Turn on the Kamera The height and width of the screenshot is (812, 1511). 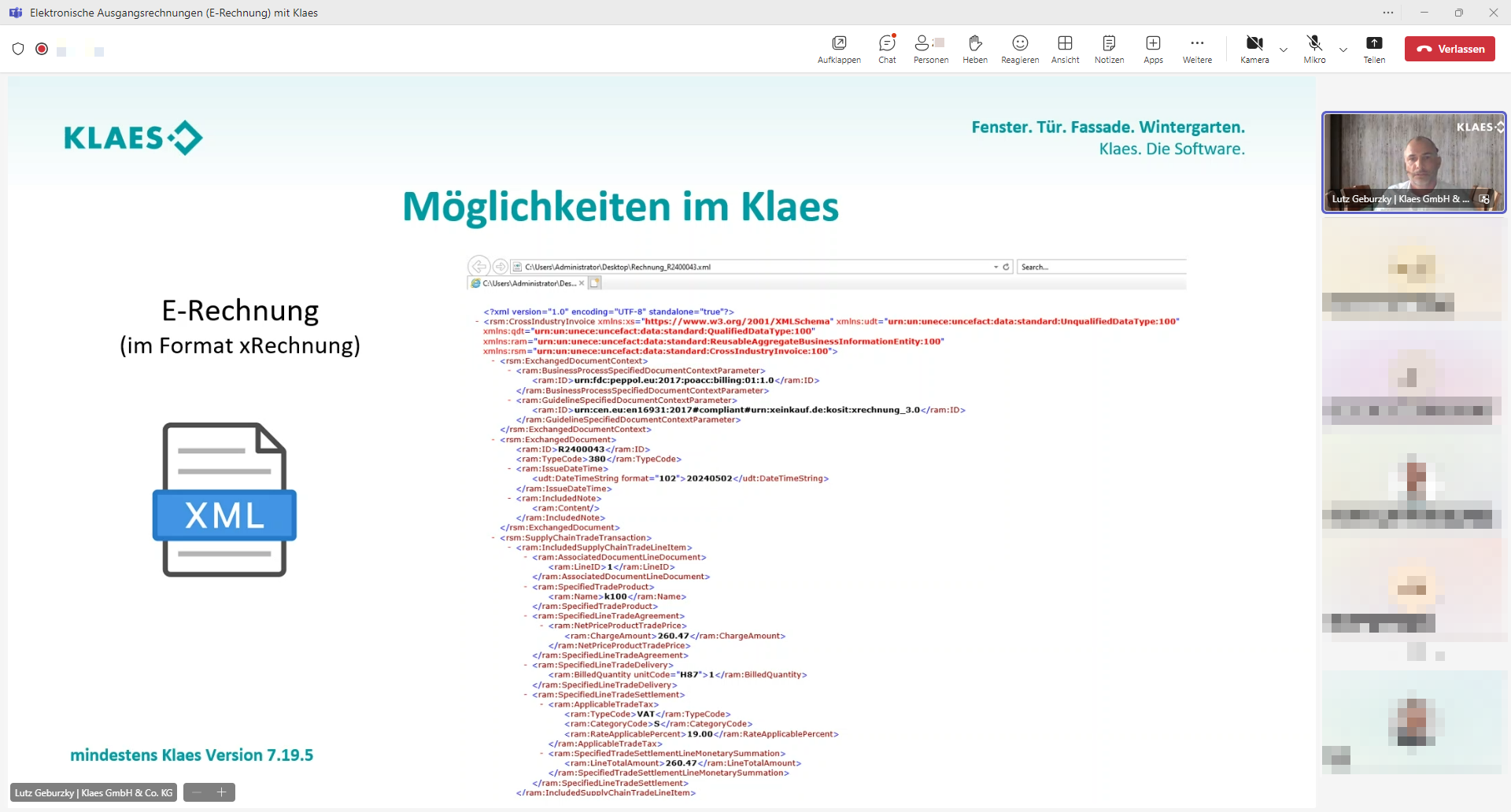1254,49
